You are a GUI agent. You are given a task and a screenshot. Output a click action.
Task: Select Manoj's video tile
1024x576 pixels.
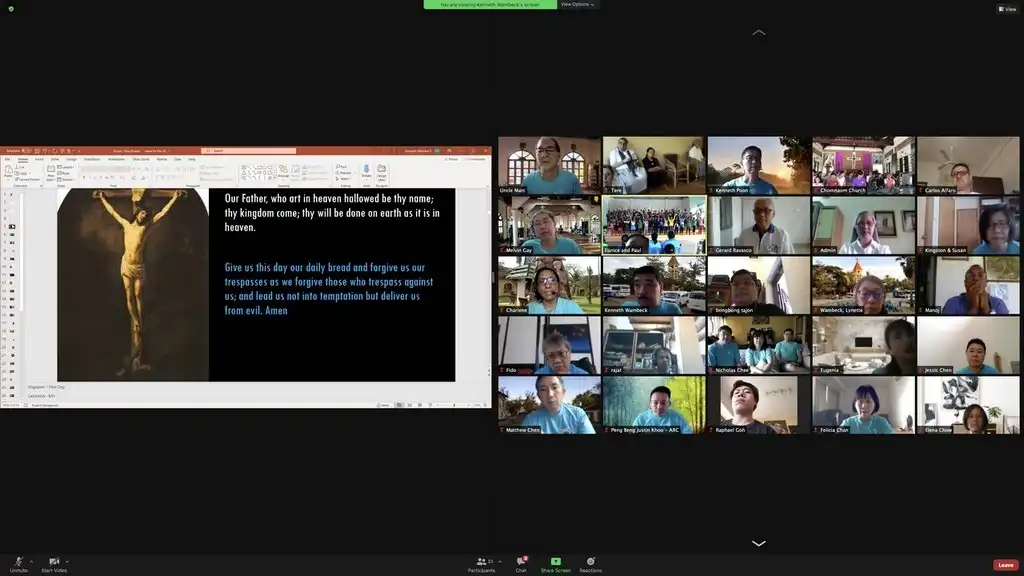click(x=968, y=285)
